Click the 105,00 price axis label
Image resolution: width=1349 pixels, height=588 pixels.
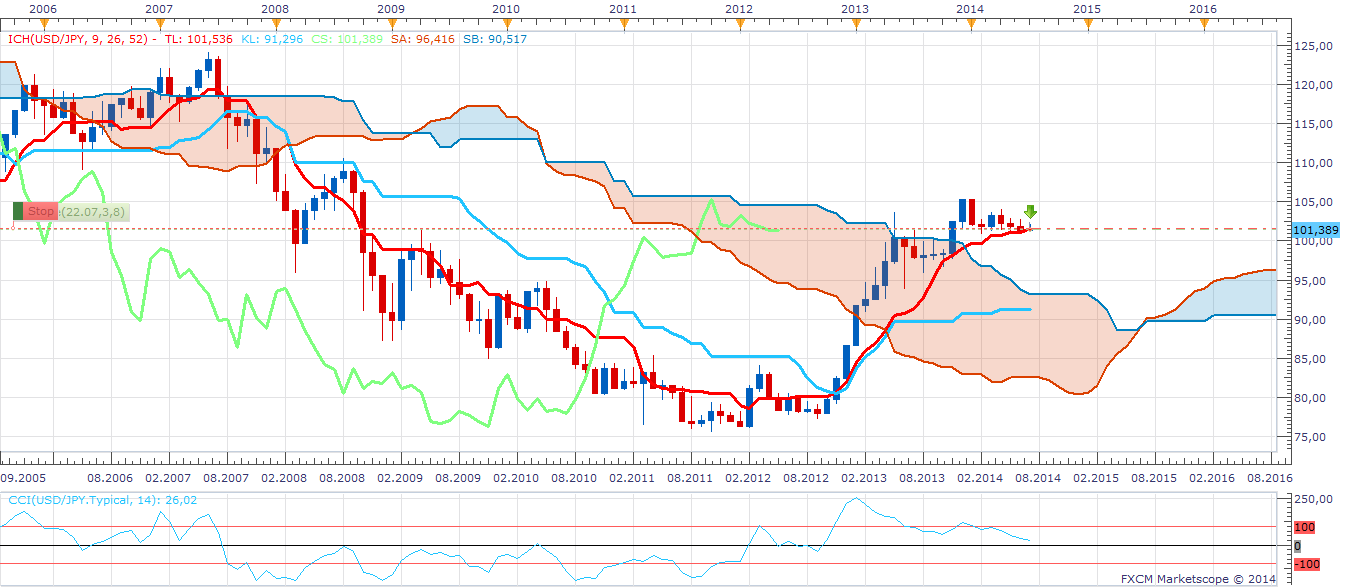(1313, 202)
